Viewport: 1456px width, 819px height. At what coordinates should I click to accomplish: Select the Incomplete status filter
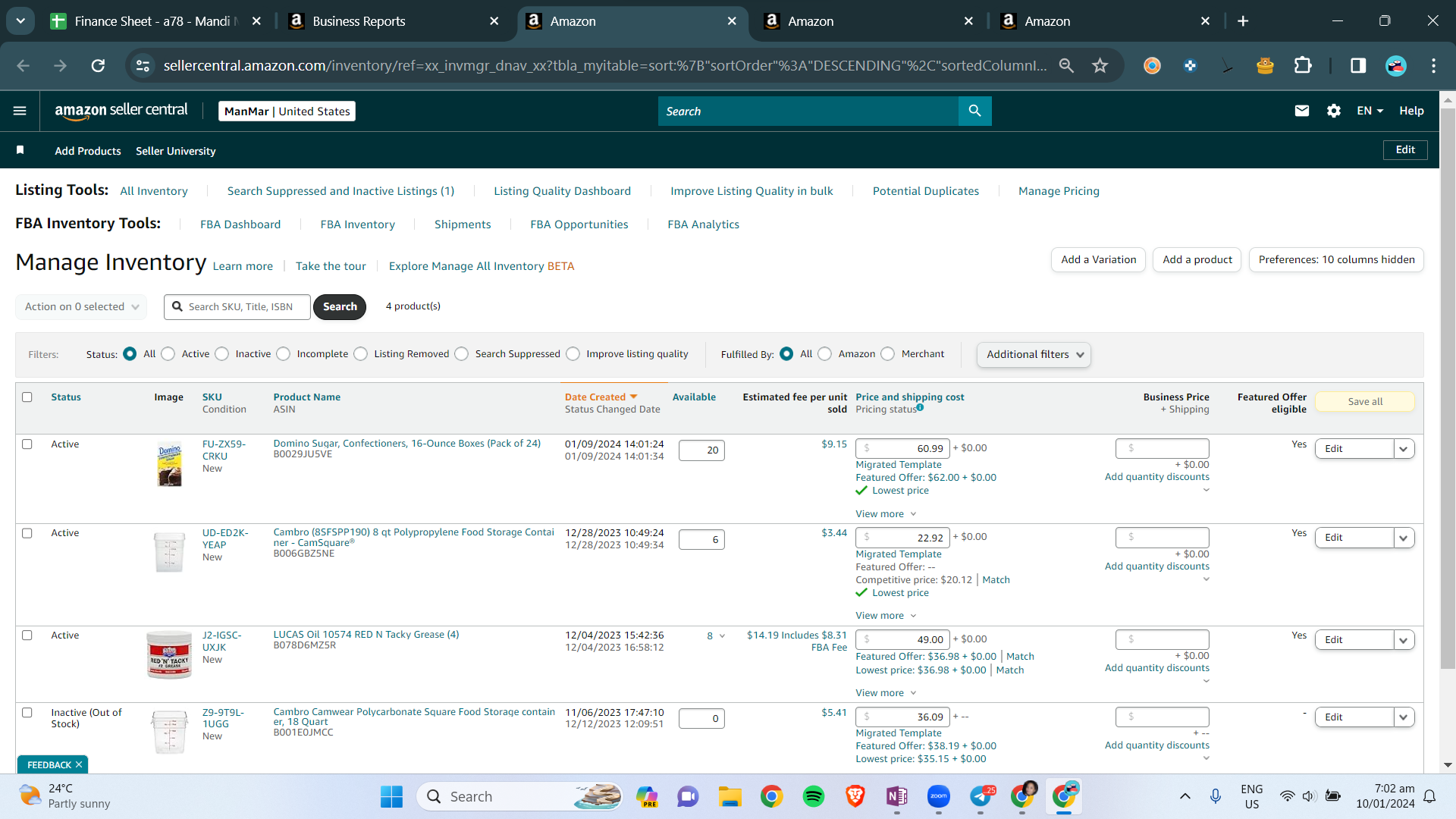(x=284, y=354)
